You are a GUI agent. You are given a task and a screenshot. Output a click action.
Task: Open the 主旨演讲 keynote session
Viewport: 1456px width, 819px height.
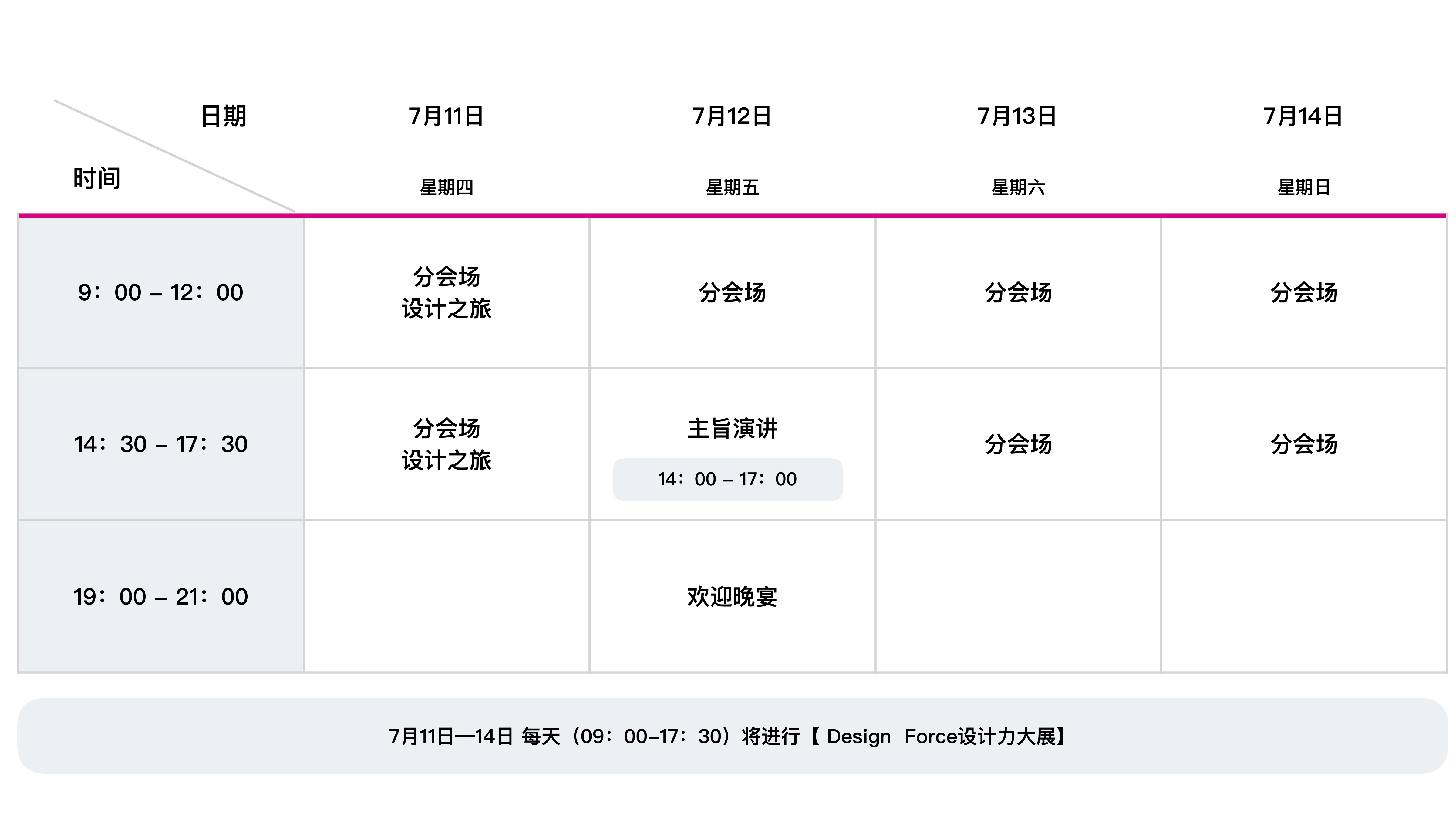click(x=733, y=428)
